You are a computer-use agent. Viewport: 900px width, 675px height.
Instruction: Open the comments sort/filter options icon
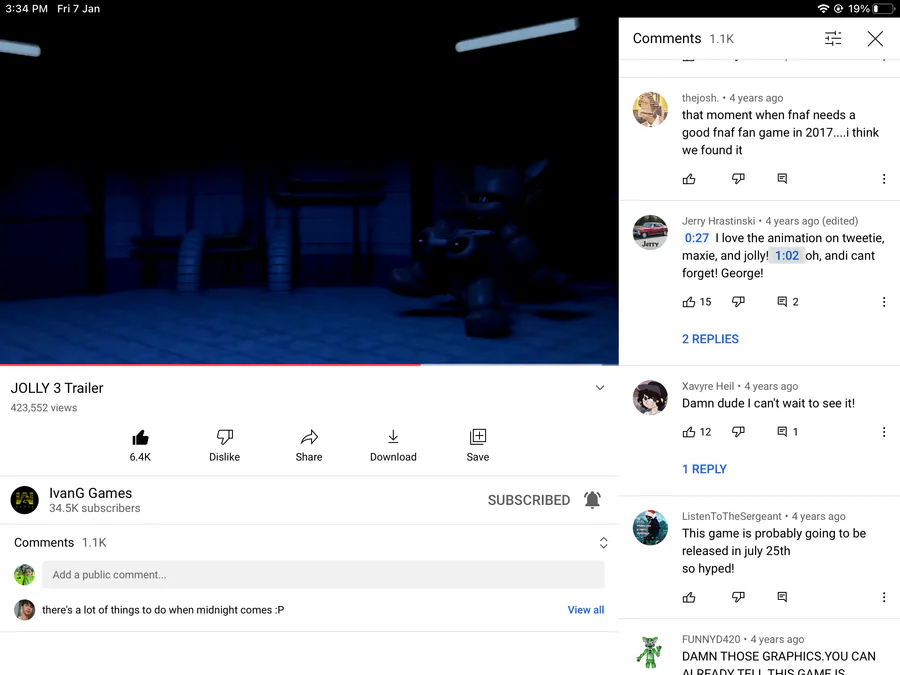833,38
